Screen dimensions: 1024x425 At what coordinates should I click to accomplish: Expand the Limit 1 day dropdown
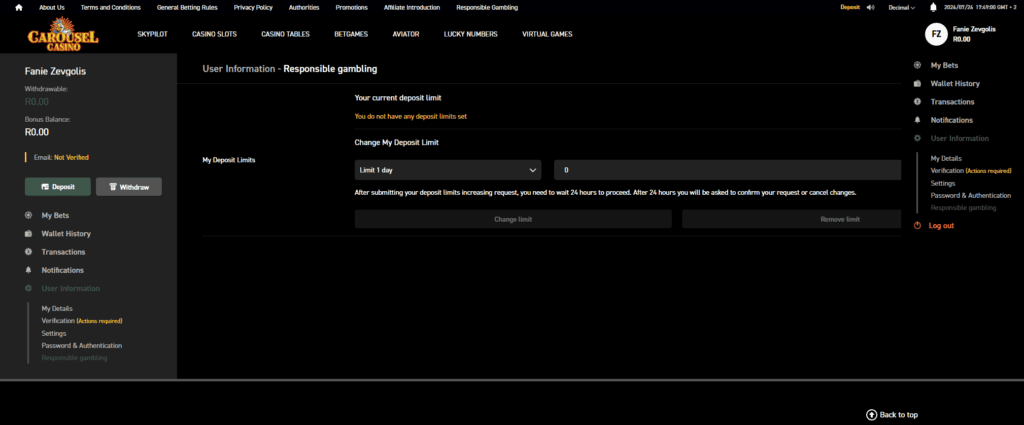448,170
